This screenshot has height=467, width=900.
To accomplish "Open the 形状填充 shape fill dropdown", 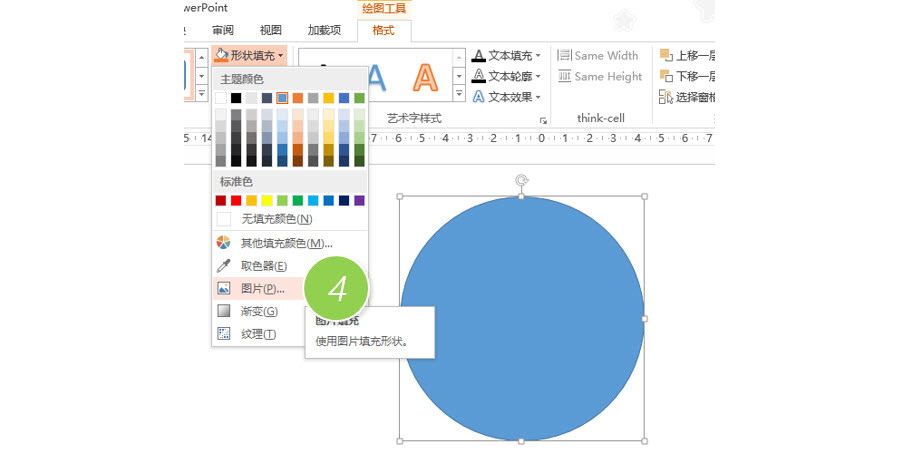I will [249, 56].
